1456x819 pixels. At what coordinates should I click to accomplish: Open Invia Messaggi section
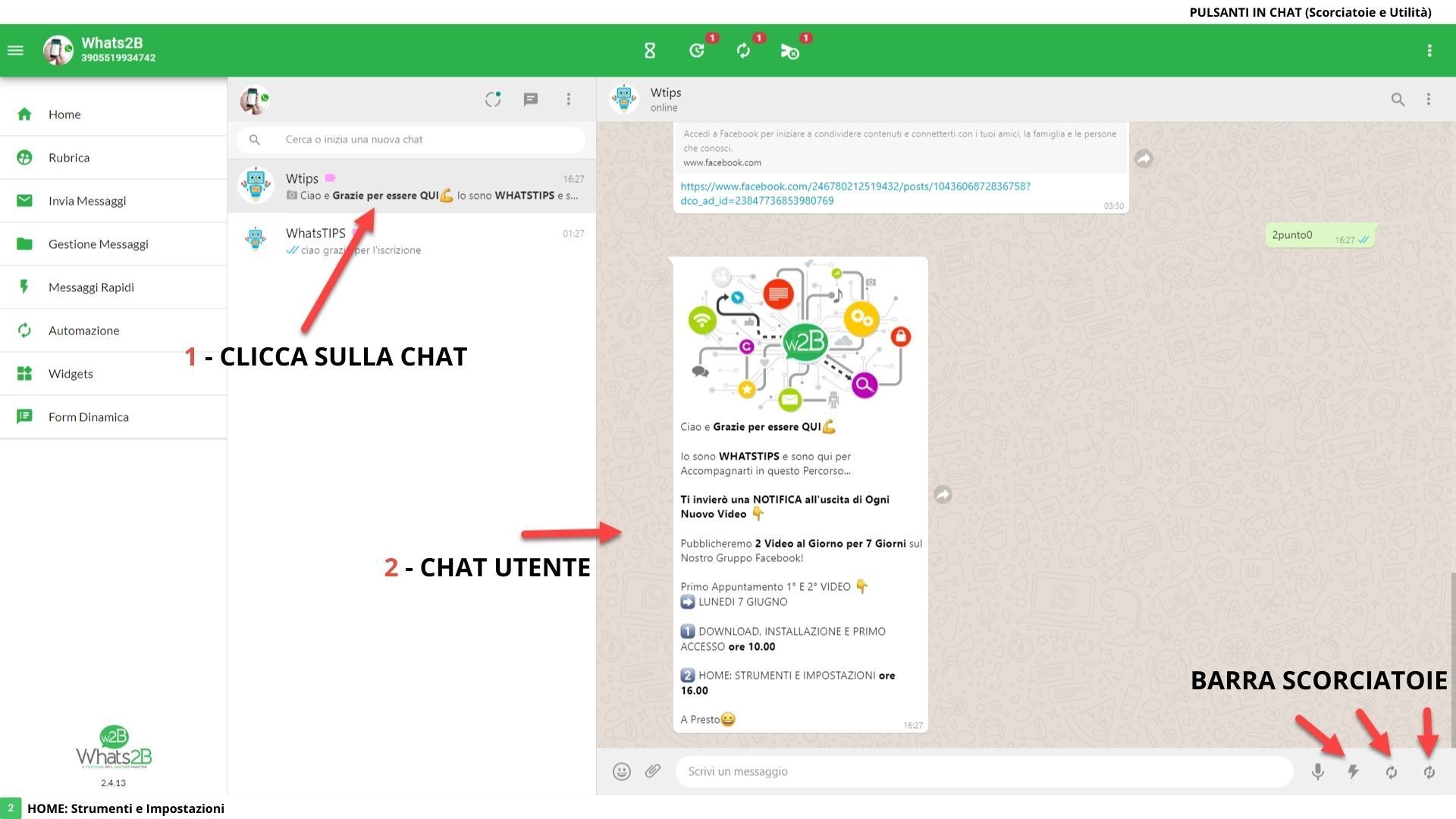point(114,201)
